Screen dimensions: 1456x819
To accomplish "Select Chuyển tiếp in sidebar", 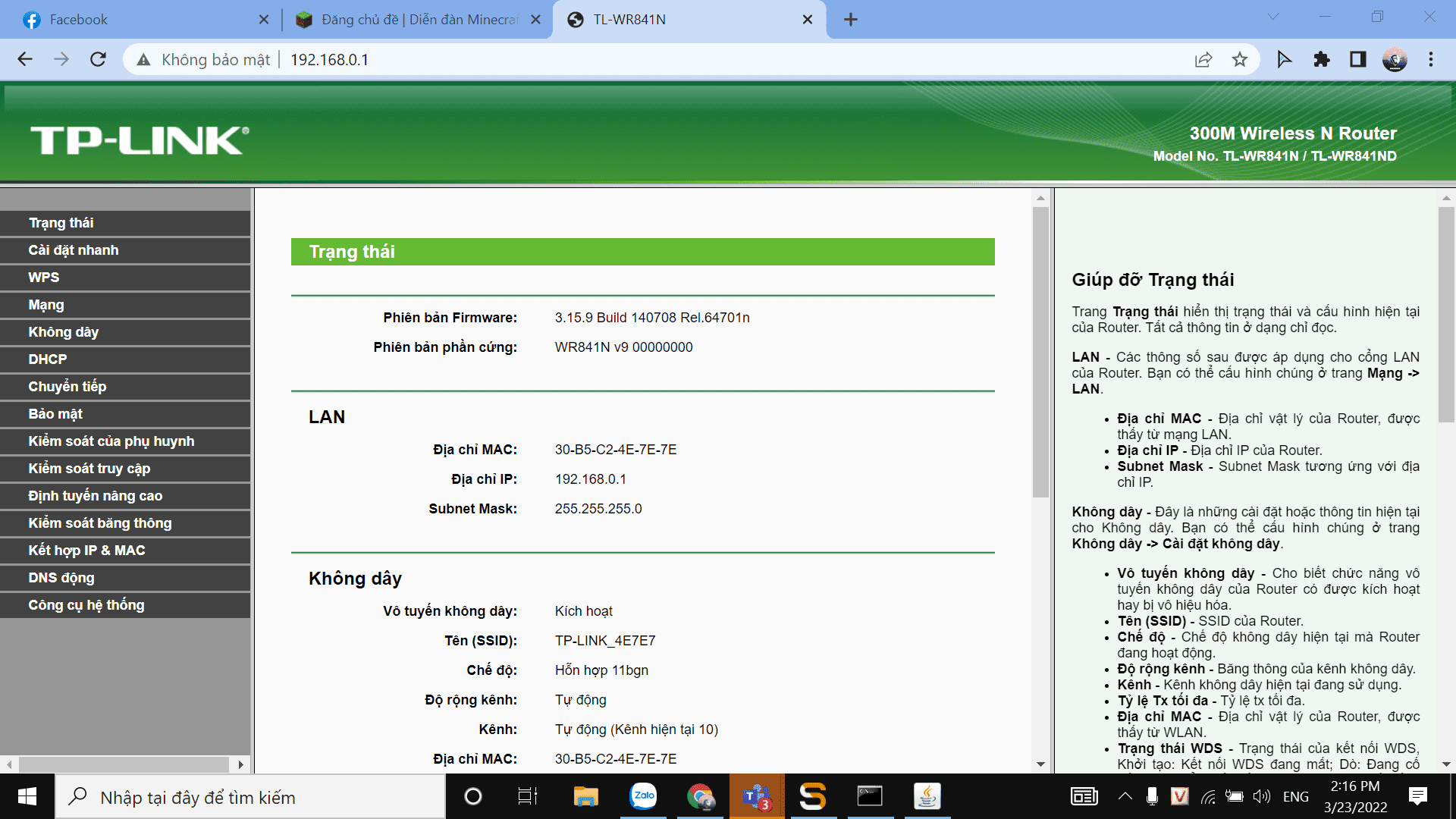I will 125,387.
